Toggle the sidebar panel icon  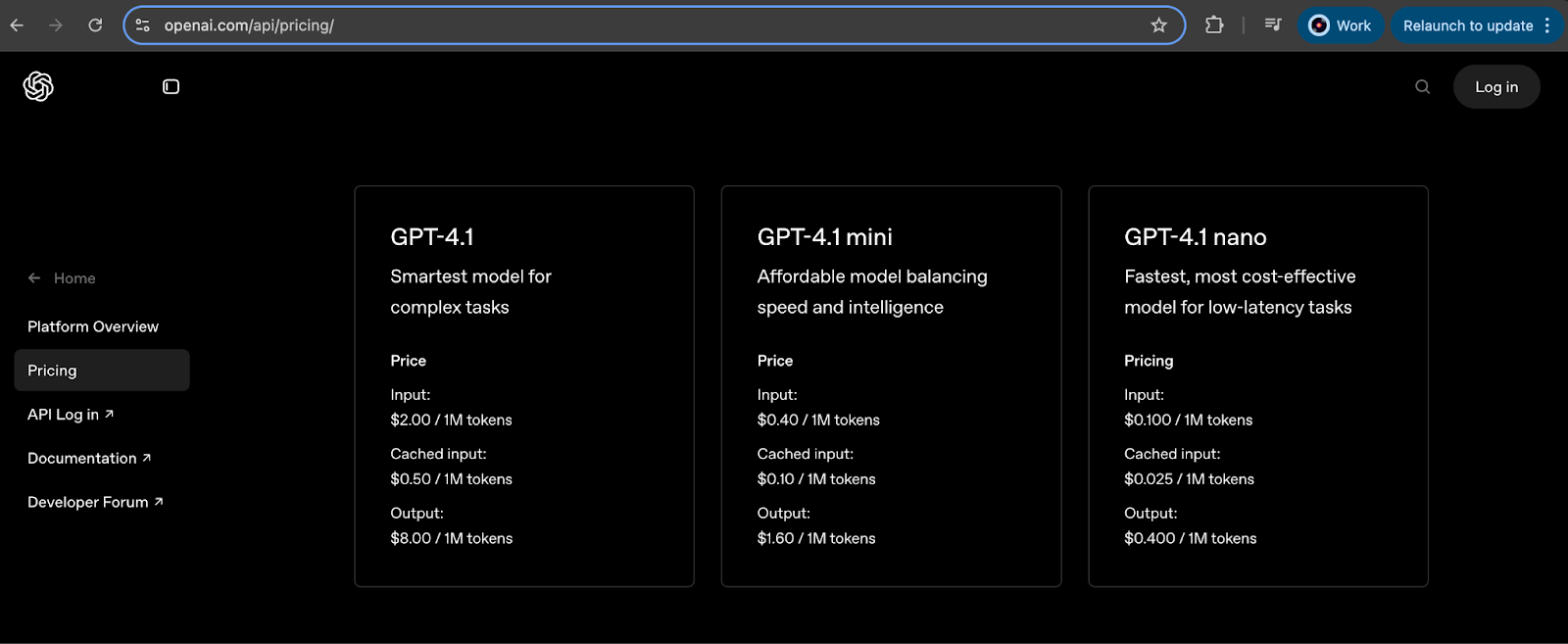(171, 86)
